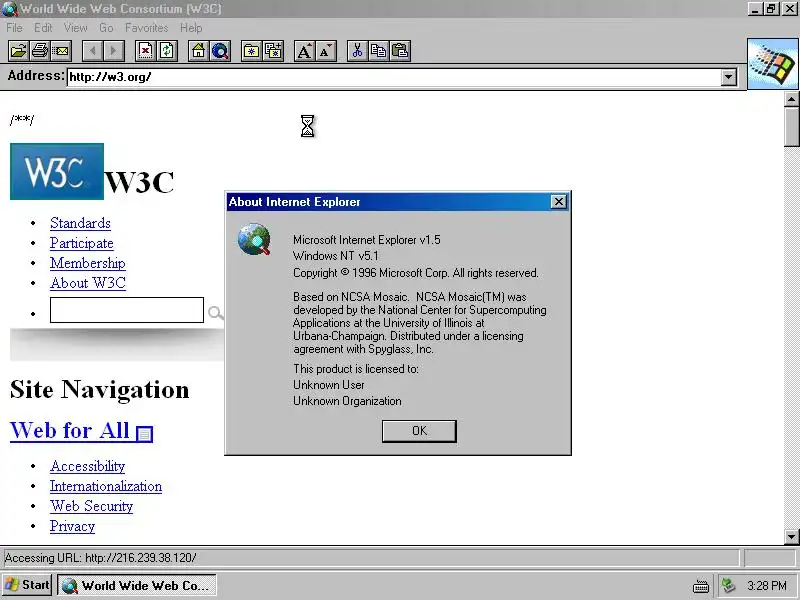Click the Windows flag logo animation

(773, 64)
